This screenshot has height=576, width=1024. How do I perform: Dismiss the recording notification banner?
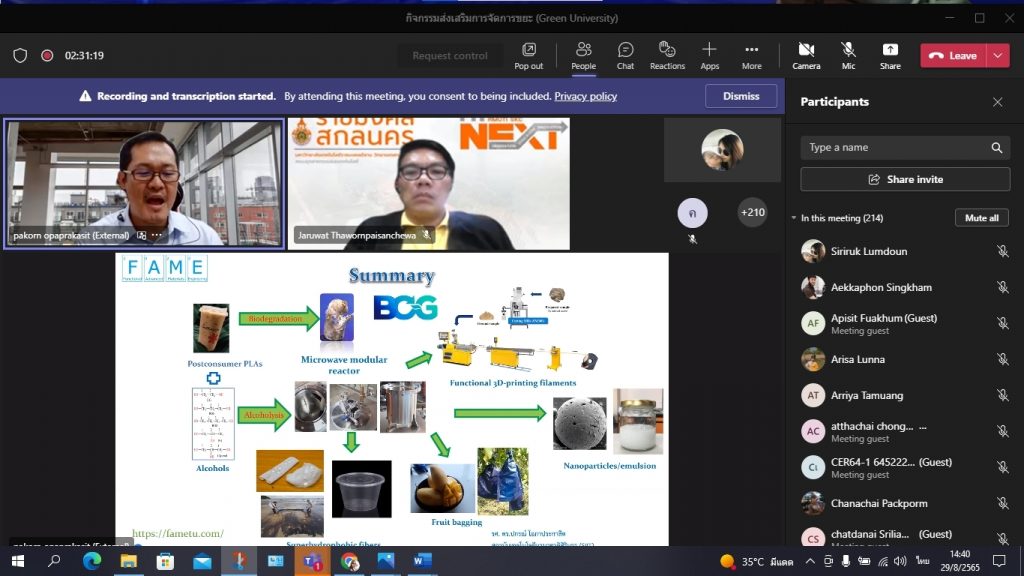[741, 96]
